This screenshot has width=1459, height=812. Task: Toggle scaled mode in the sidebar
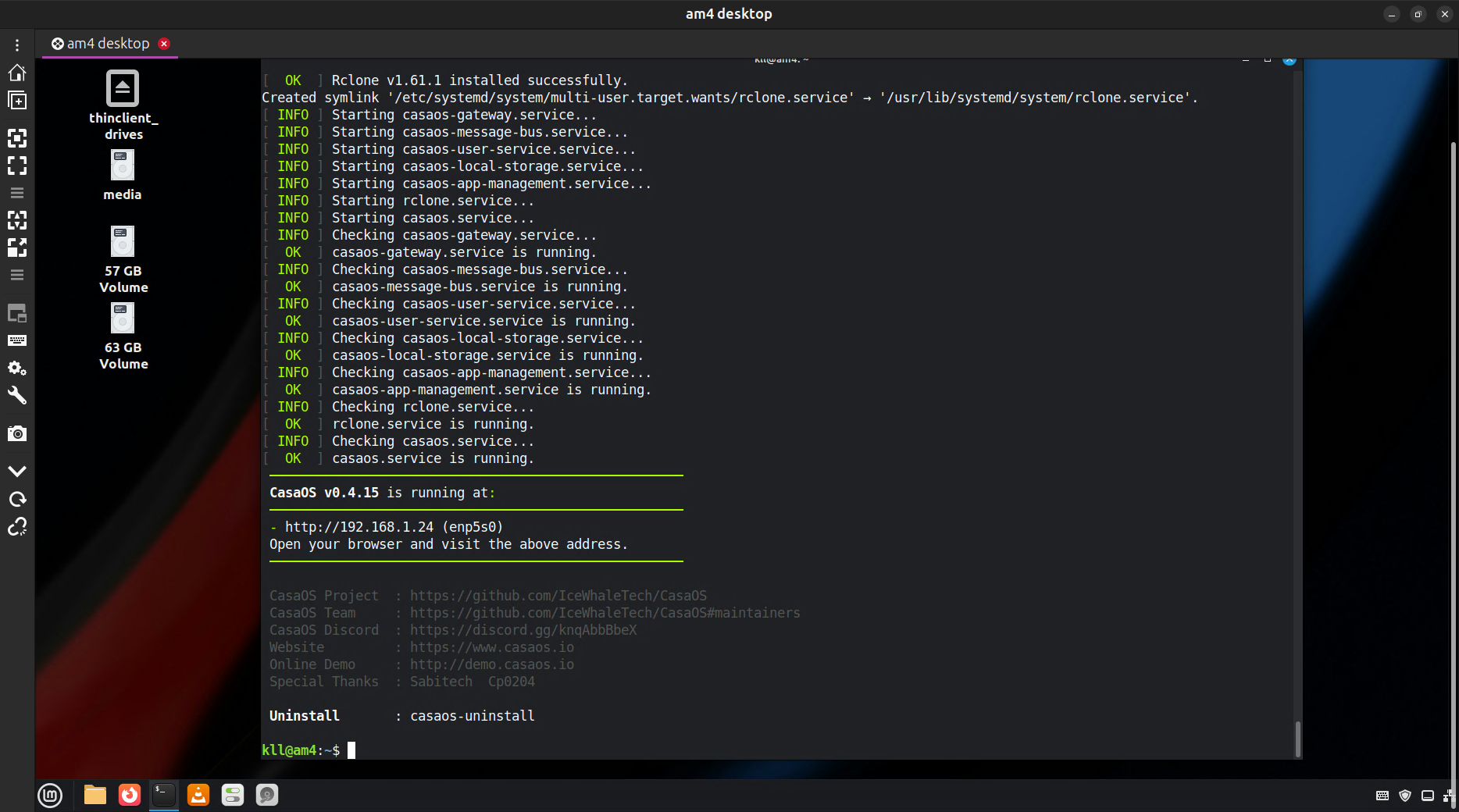point(17,248)
